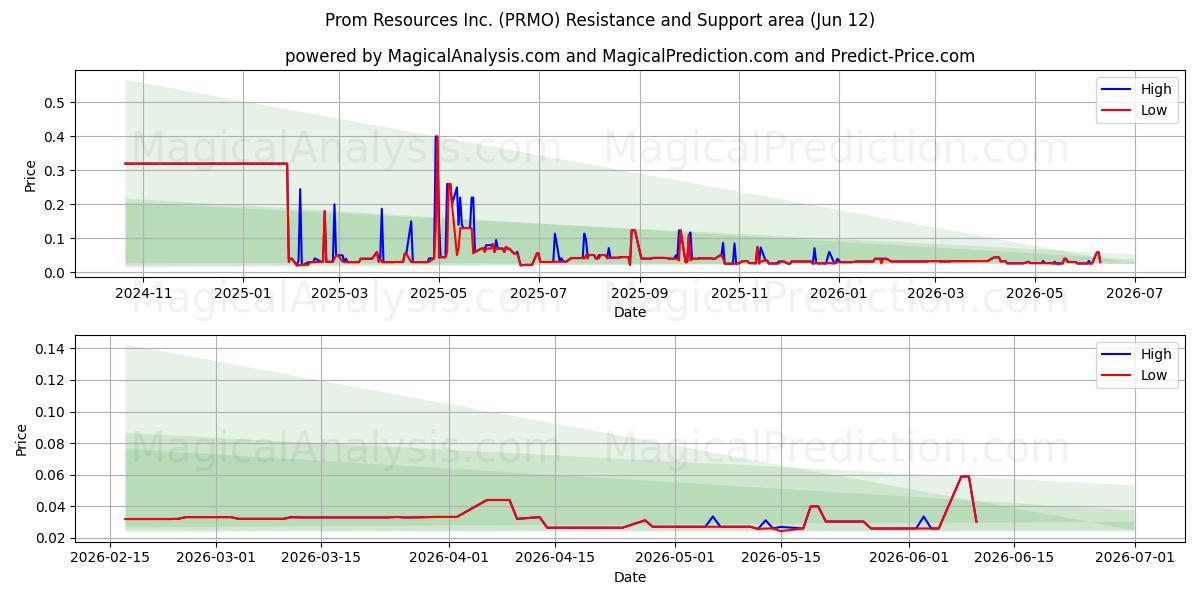Click the '0.08' y-axis label on the bottom chart
The height and width of the screenshot is (600, 1200).
tap(51, 444)
